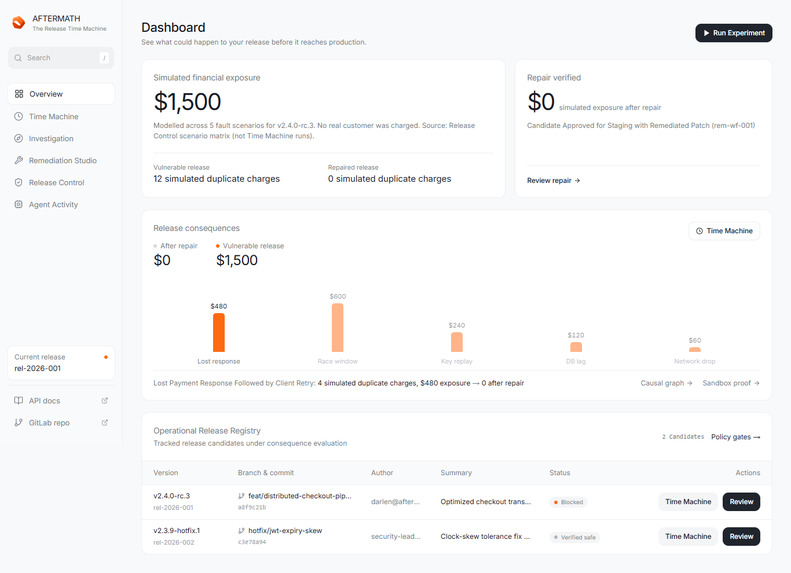Click version v2.4.0-rc.3 cell

[172, 496]
